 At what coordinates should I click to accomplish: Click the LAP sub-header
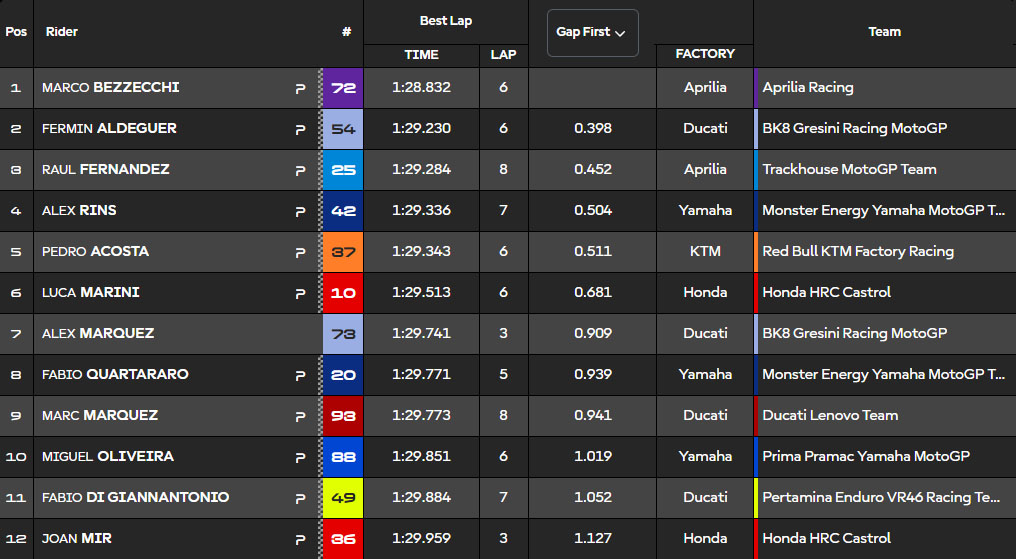pos(503,55)
